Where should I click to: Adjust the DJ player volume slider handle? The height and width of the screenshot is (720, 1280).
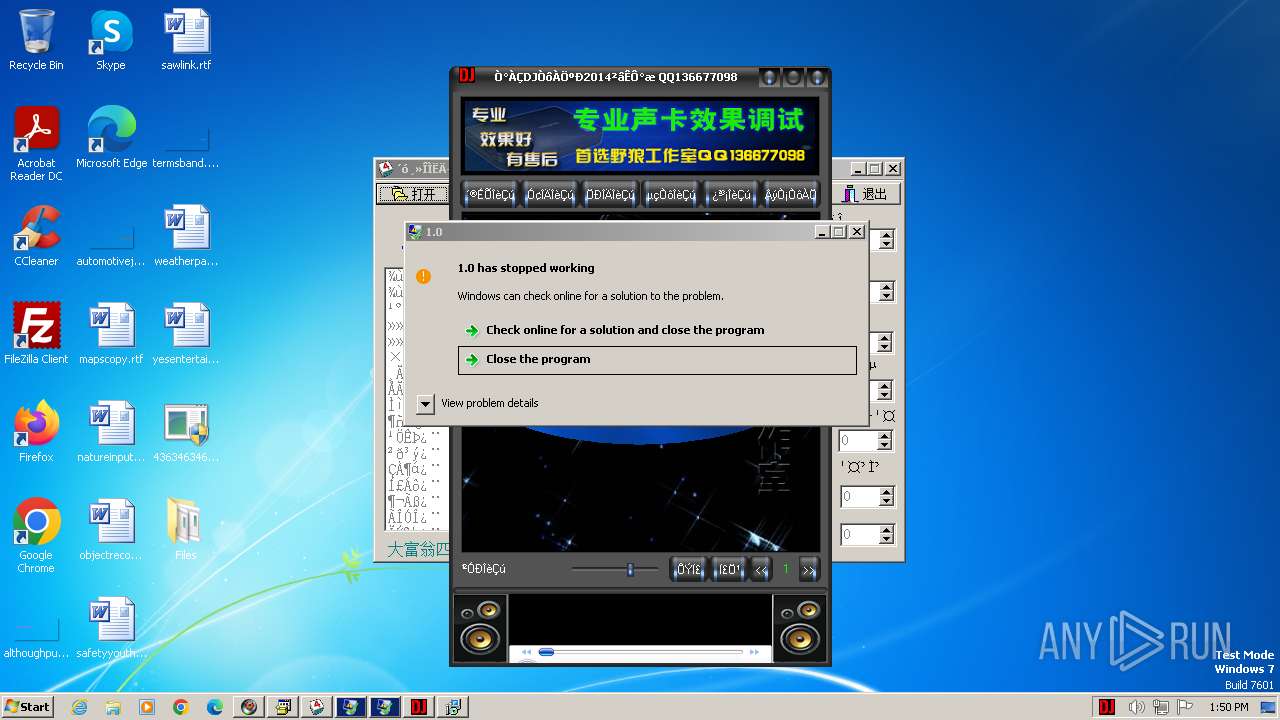[630, 569]
